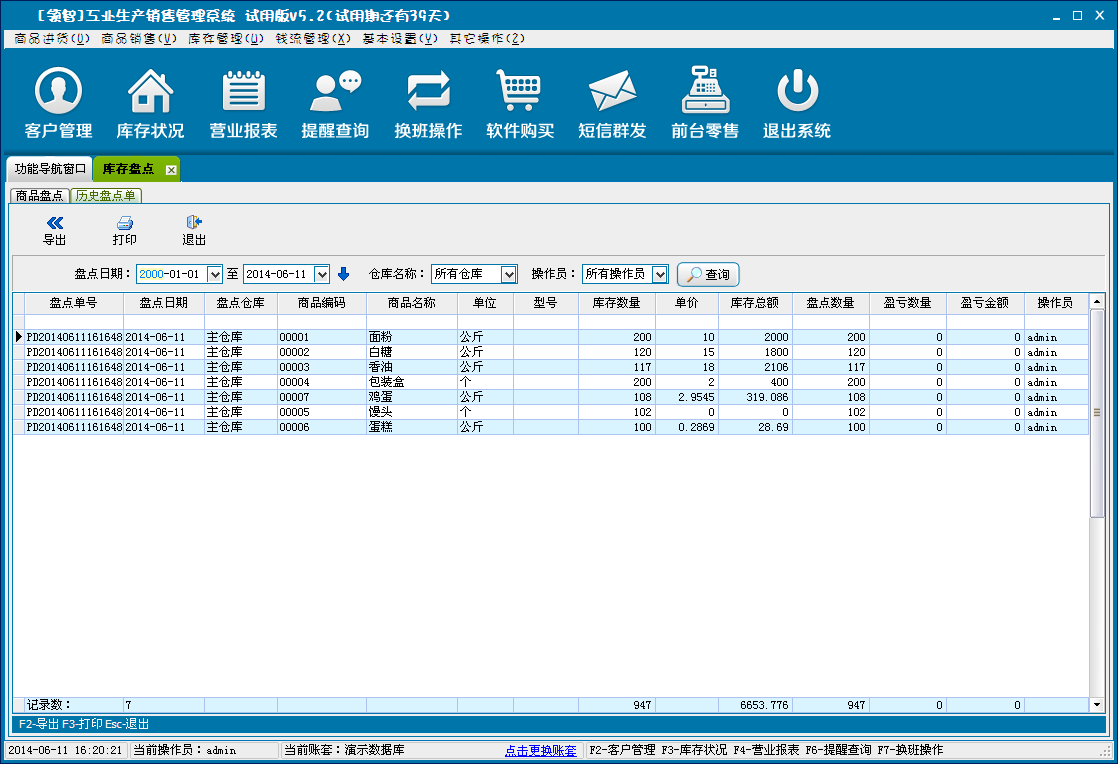Open the 库存管理 menu
Screen dimensions: 1118x764
[x=226, y=38]
